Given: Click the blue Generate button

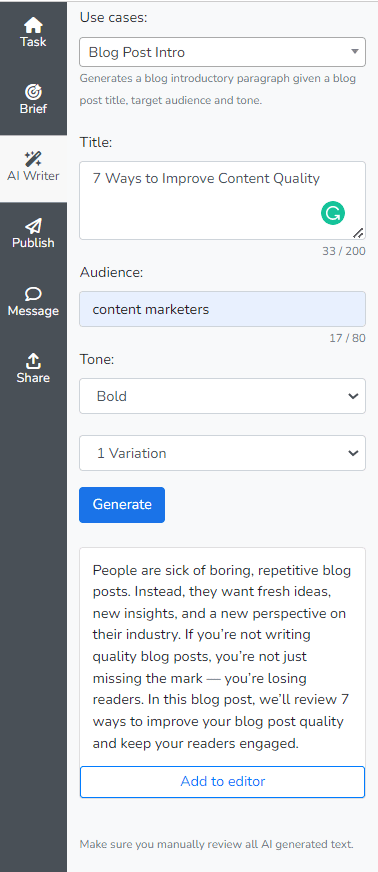Looking at the screenshot, I should pyautogui.click(x=122, y=505).
